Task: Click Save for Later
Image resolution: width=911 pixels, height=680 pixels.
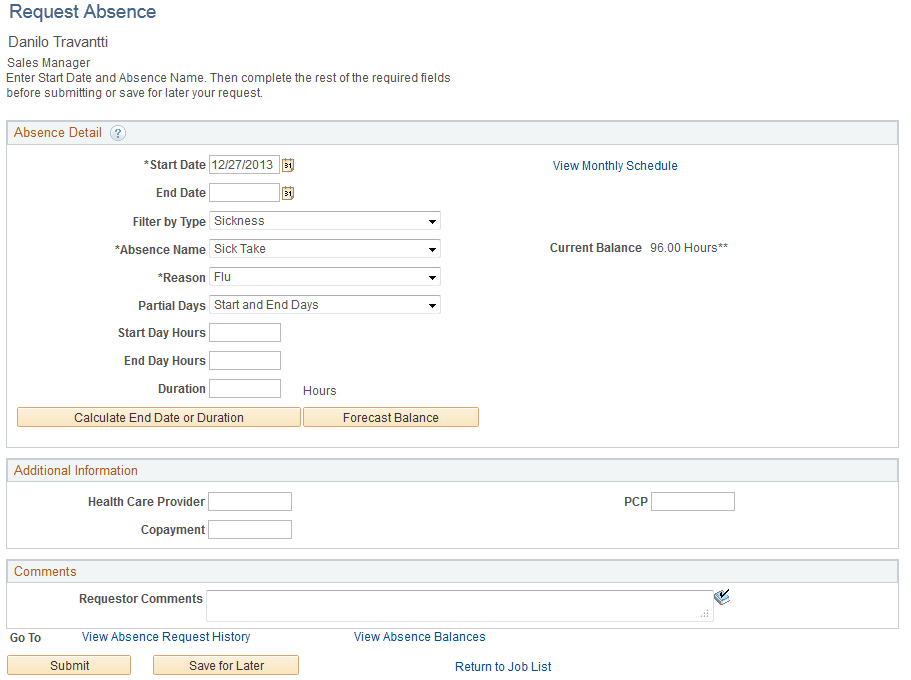Action: [x=225, y=664]
